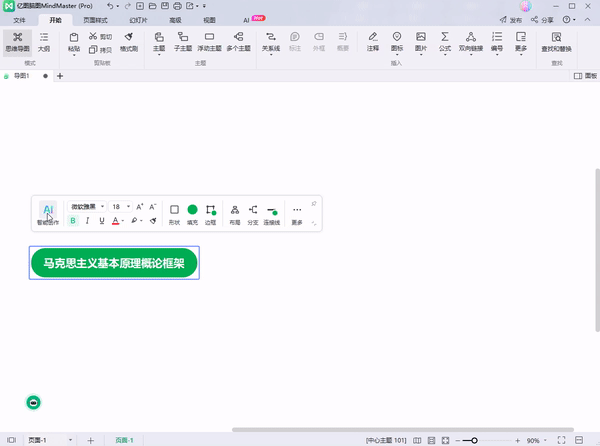Open Find and Replace
This screenshot has height=446, width=600.
556,42
